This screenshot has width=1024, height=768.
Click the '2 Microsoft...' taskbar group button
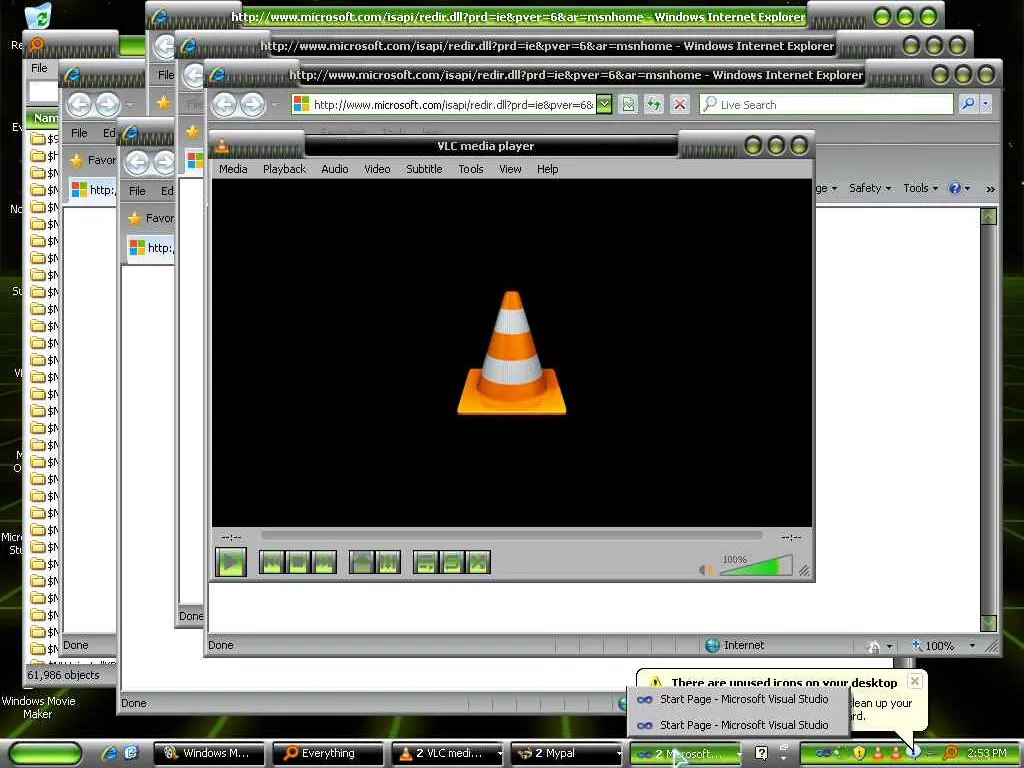coord(686,754)
